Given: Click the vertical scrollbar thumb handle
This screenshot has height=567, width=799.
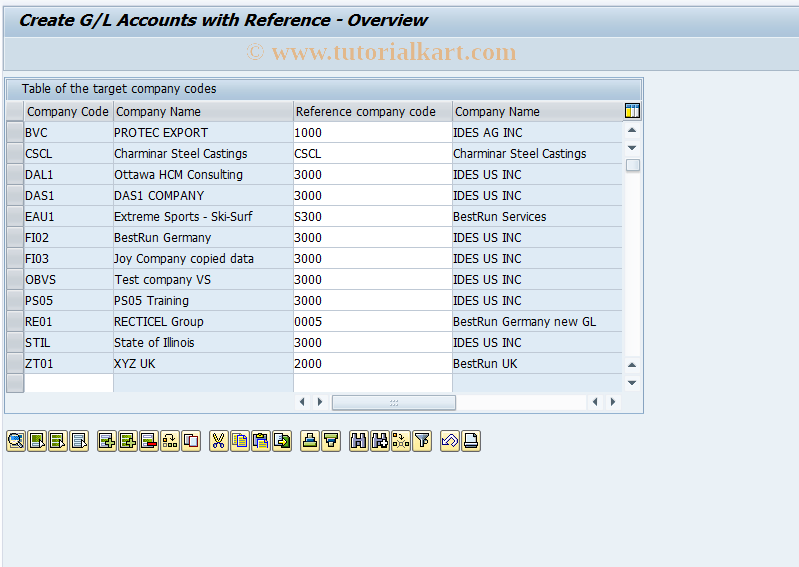Looking at the screenshot, I should click(x=632, y=165).
